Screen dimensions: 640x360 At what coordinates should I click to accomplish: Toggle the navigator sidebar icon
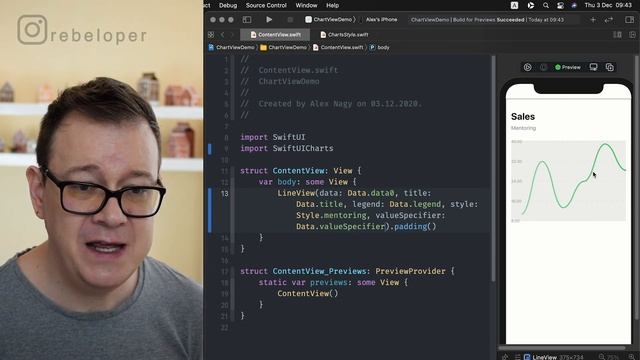click(x=247, y=20)
